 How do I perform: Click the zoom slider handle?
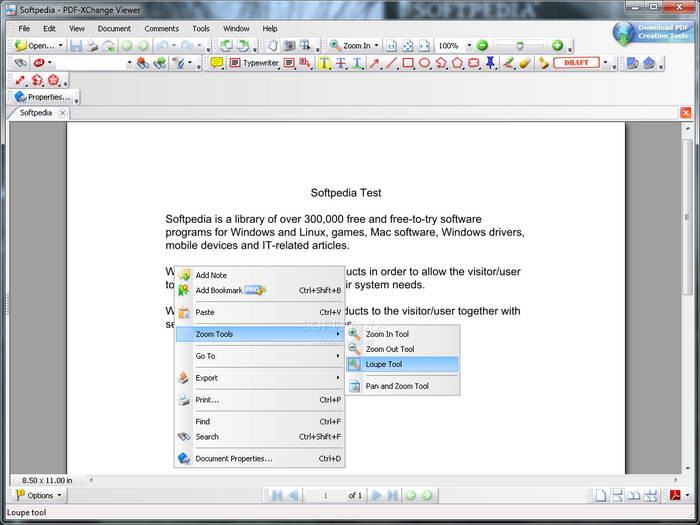[x=520, y=46]
